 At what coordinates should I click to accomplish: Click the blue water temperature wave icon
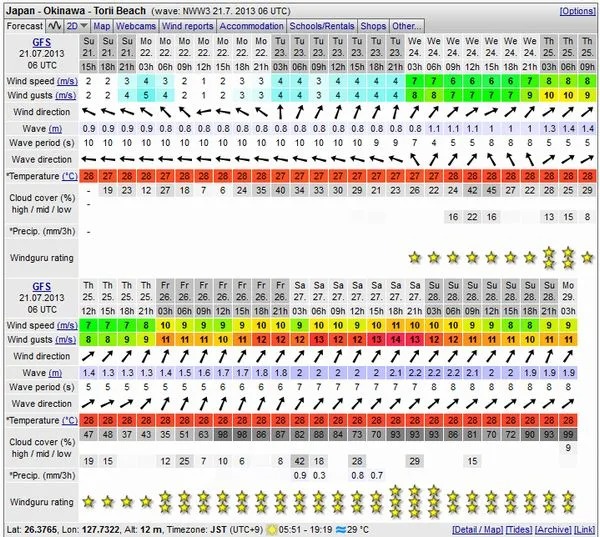(341, 530)
